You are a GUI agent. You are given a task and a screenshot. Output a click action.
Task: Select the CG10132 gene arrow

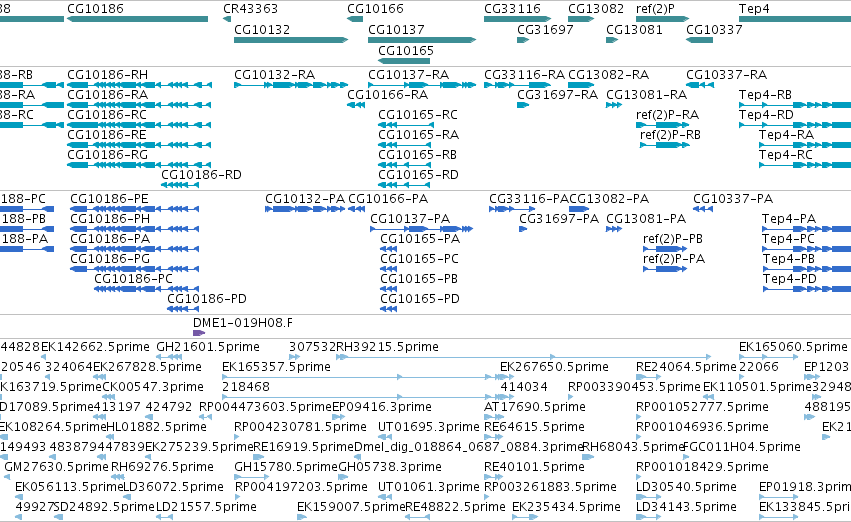click(291, 40)
